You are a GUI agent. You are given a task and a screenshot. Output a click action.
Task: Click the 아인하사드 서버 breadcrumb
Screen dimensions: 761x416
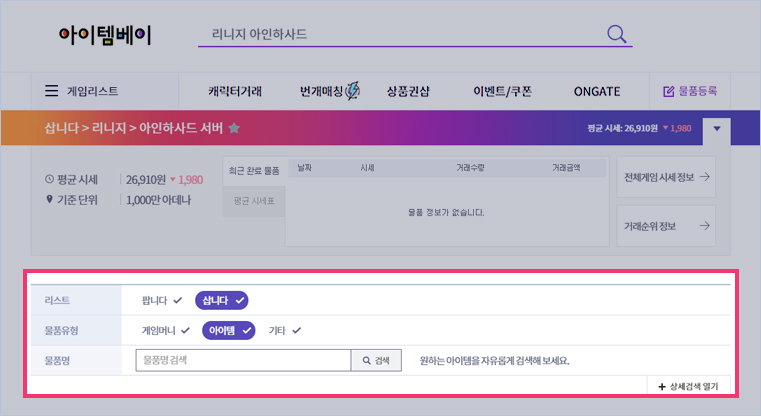pos(181,128)
